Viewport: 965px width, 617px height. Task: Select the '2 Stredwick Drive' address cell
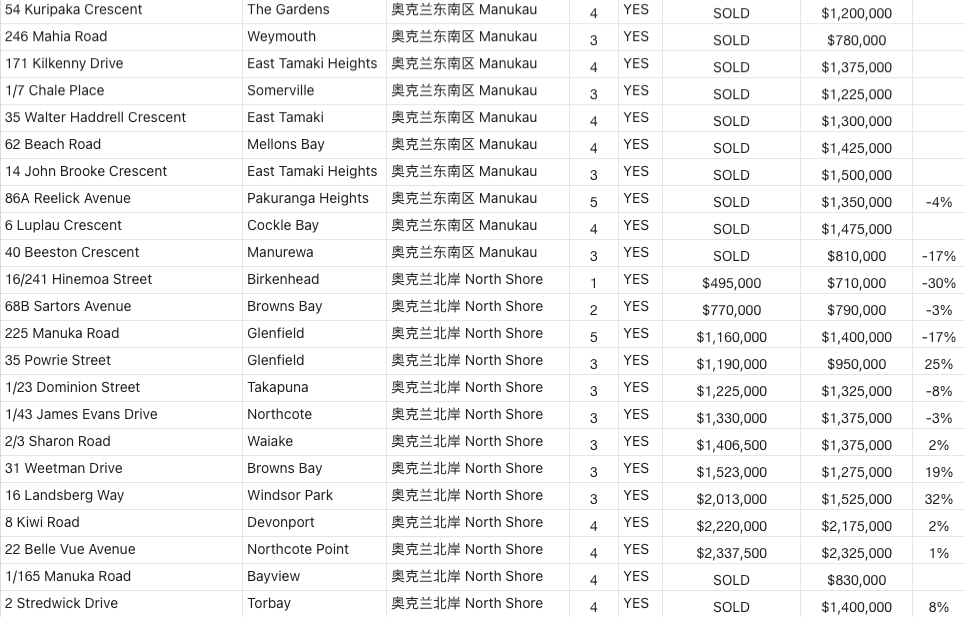pos(121,605)
